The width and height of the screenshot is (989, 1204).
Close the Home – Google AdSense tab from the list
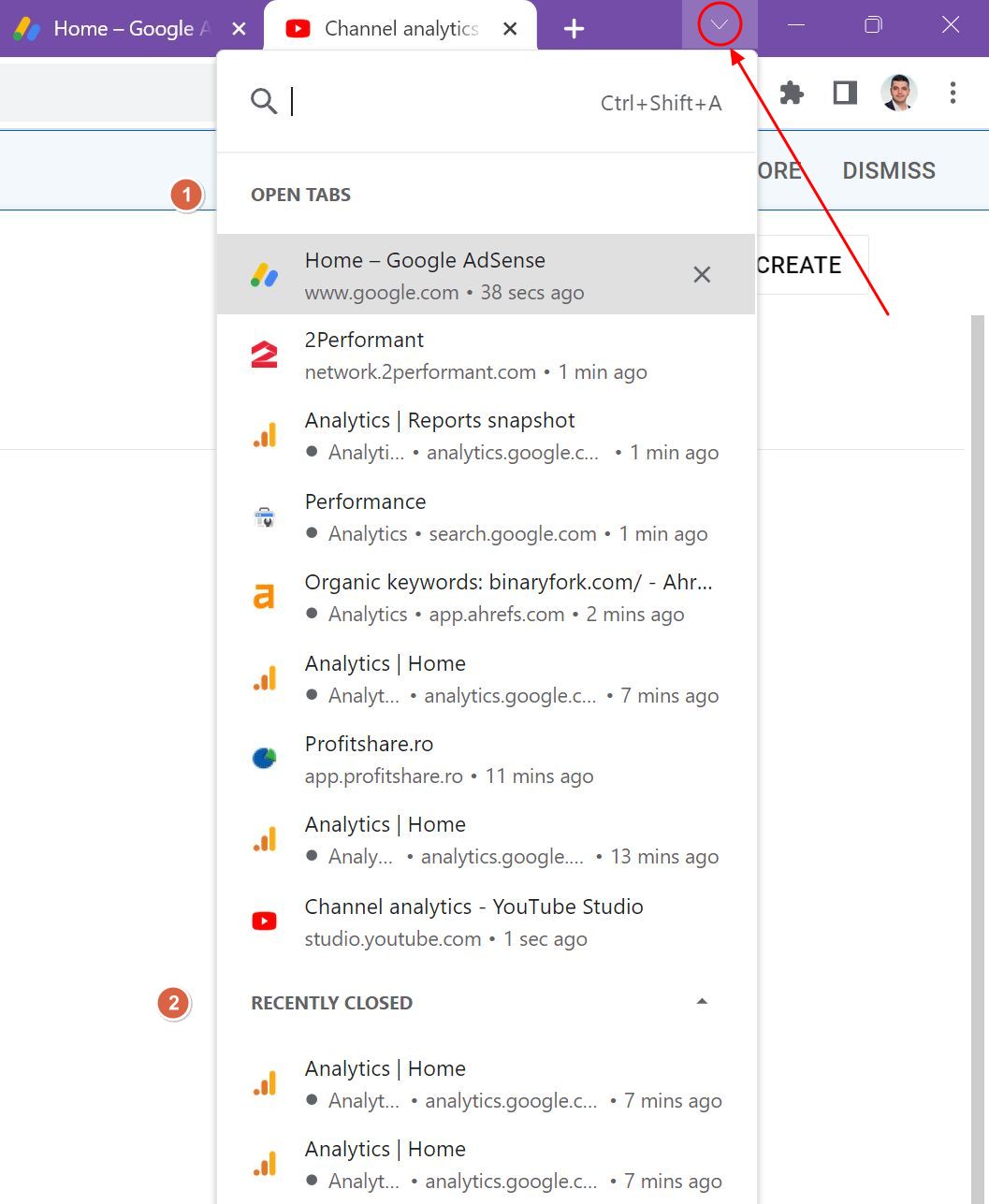click(x=702, y=274)
